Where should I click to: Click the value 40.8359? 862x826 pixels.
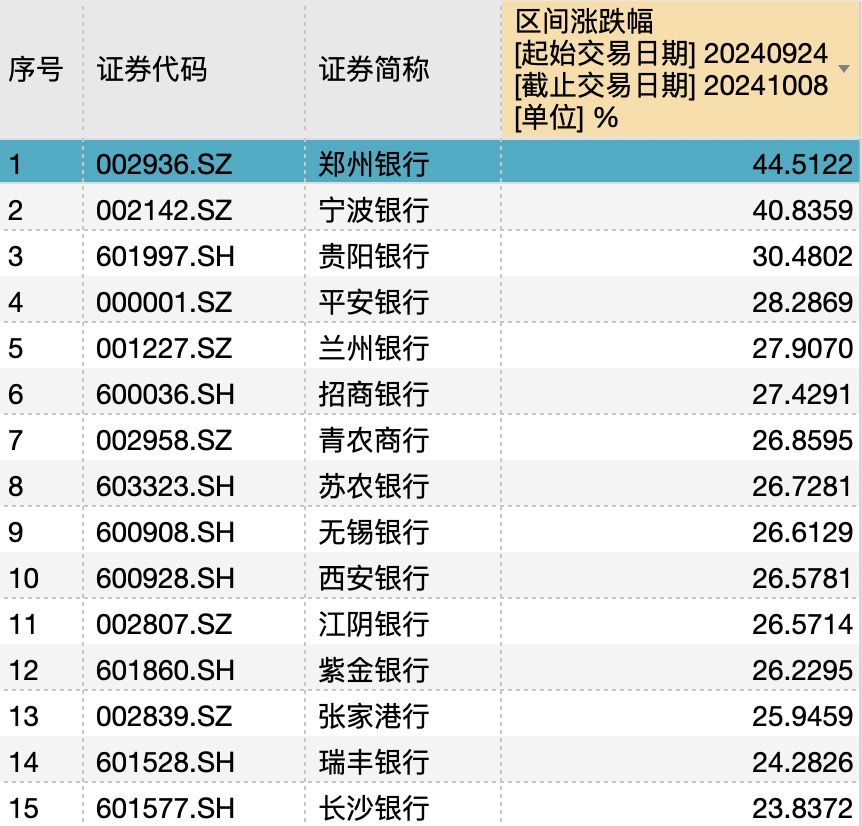(x=802, y=210)
